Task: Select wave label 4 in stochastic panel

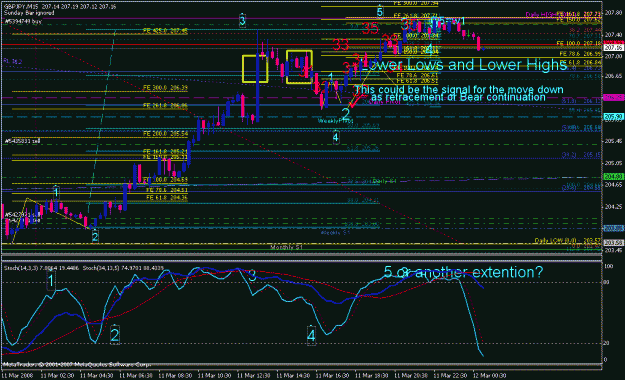Action: (311, 335)
